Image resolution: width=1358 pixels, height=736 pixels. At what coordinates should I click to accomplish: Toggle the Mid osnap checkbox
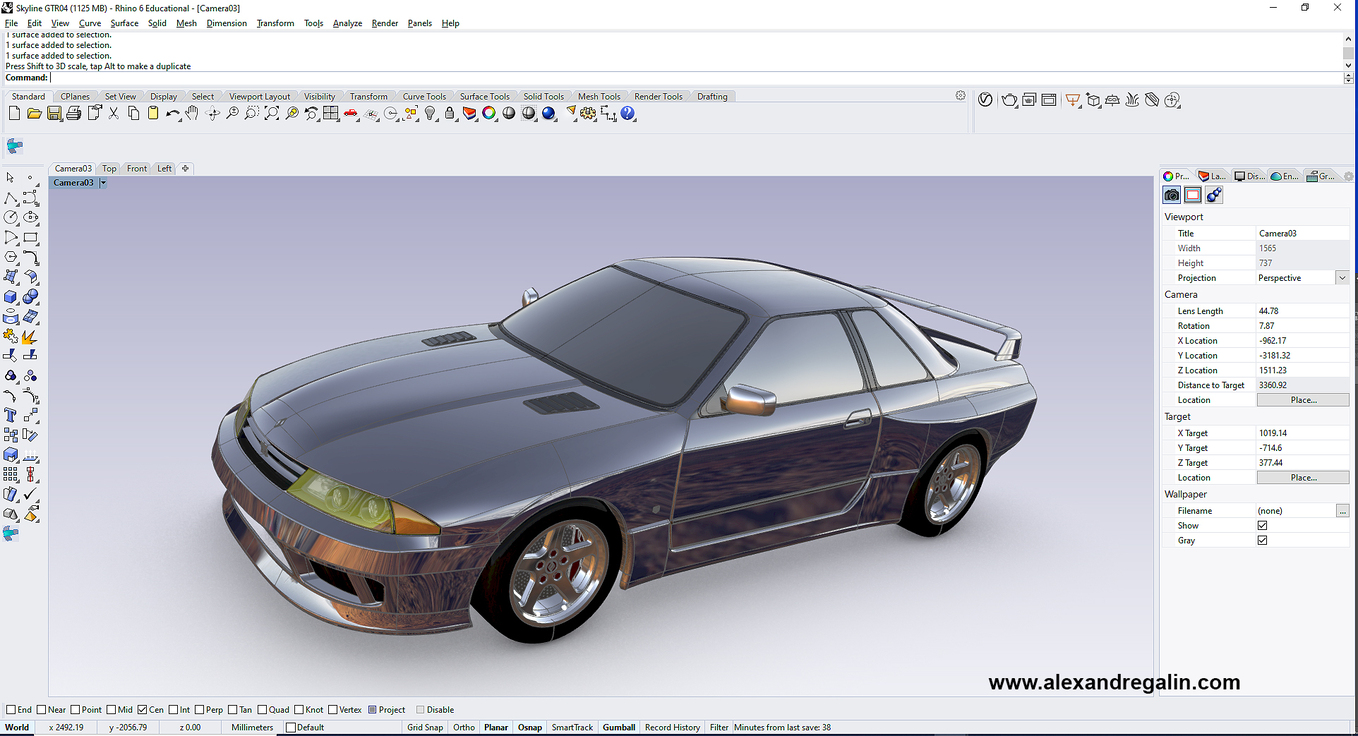click(x=111, y=710)
